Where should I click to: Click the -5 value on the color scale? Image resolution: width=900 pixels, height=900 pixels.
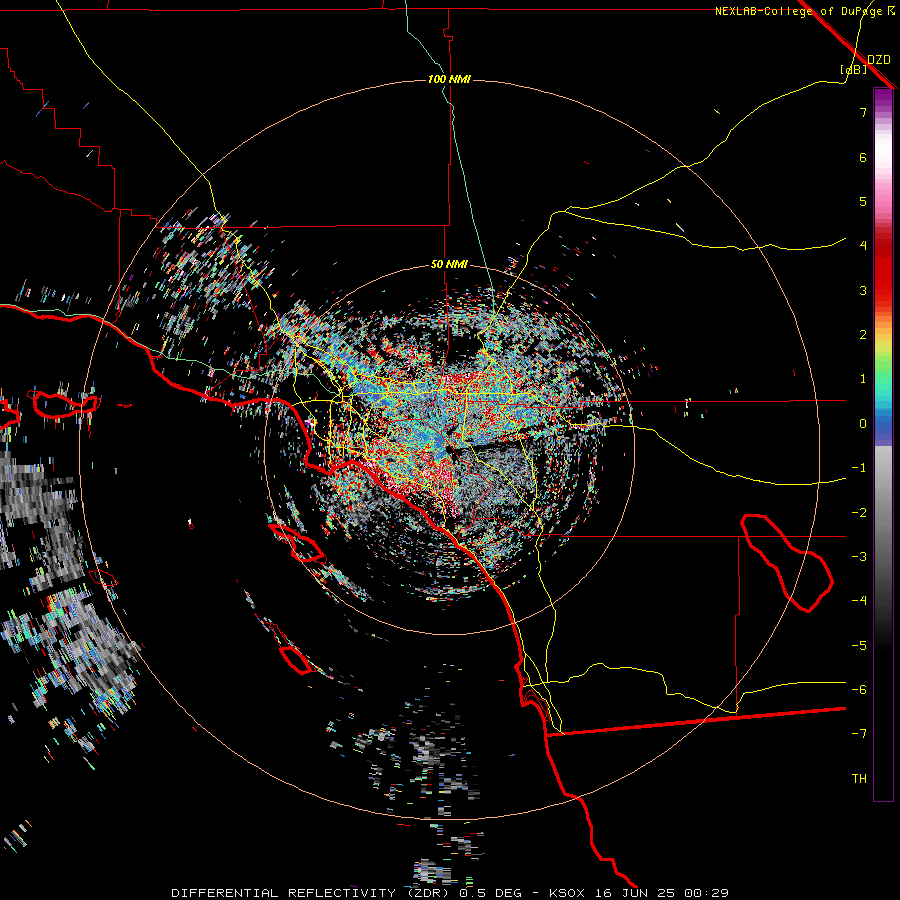[859, 646]
